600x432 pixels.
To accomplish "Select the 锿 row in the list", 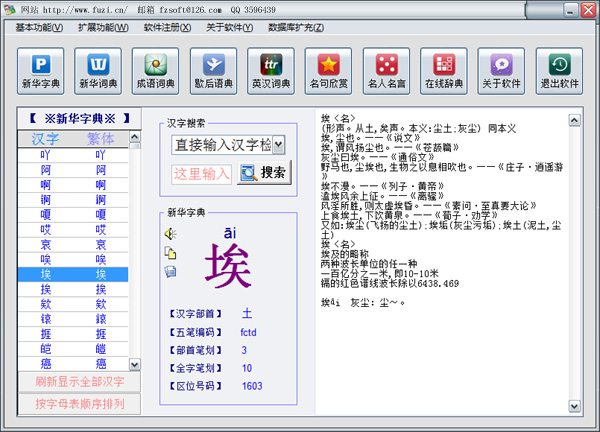I will 73,319.
